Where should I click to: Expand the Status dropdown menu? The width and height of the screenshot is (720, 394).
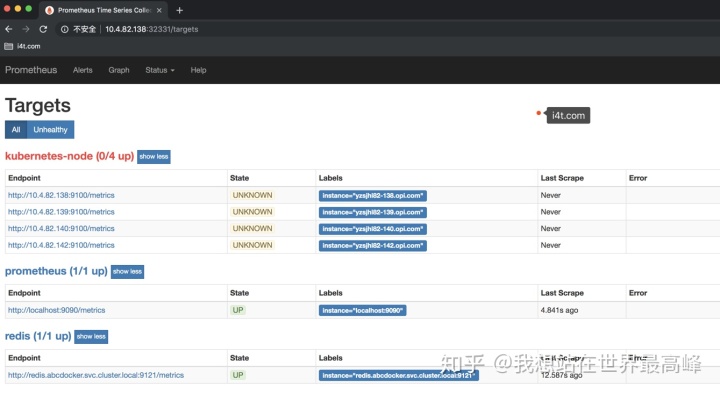[x=160, y=70]
